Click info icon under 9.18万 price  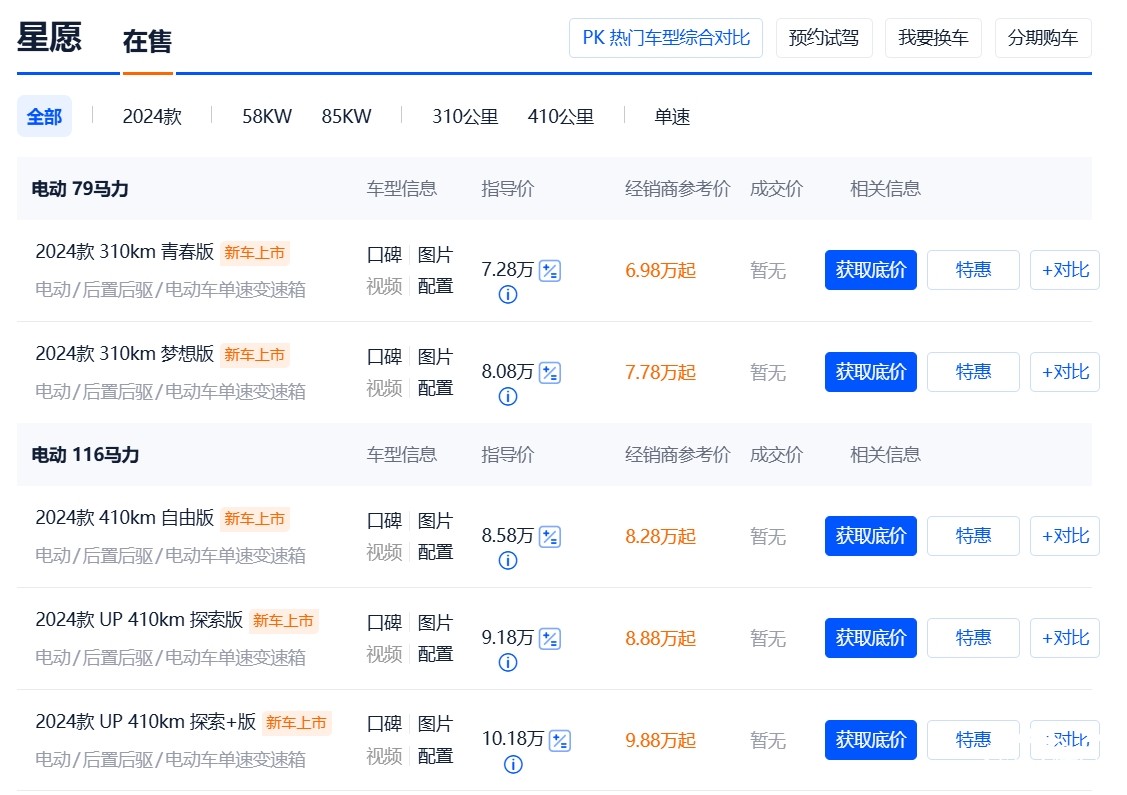(508, 663)
